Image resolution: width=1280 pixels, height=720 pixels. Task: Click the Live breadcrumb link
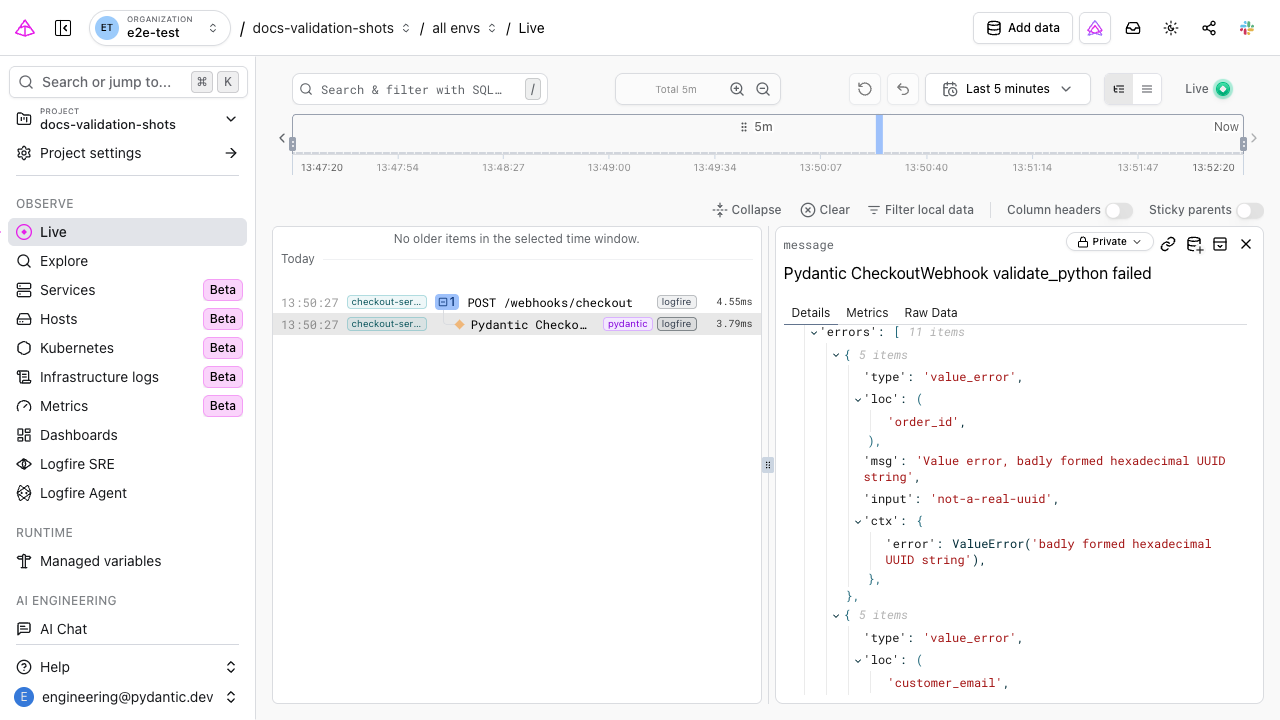(x=532, y=28)
